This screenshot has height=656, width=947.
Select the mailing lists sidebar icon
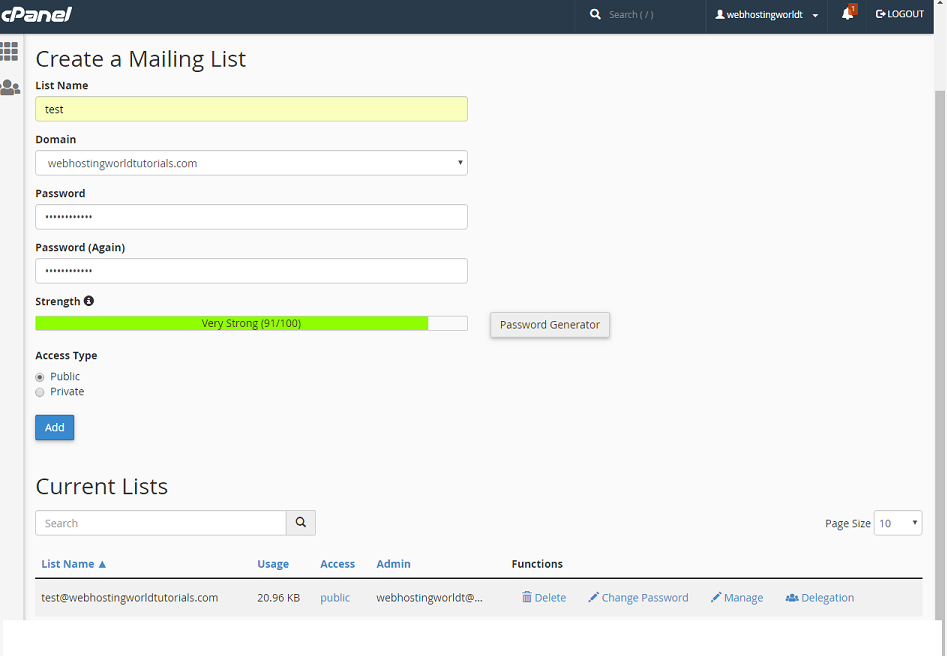click(10, 87)
